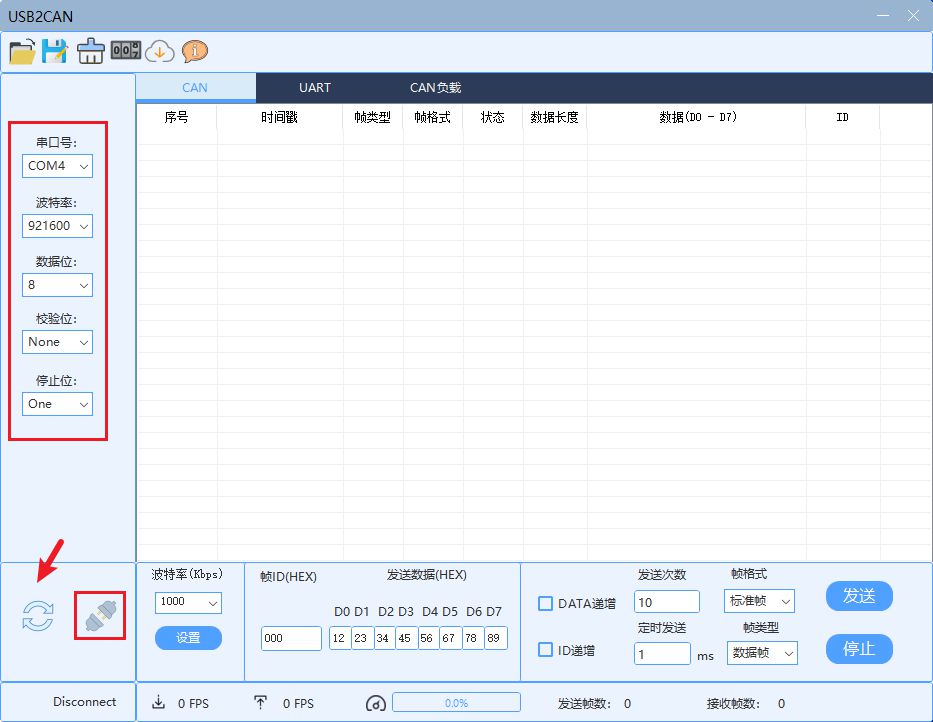Click the 0.0% load progress bar

pos(456,703)
